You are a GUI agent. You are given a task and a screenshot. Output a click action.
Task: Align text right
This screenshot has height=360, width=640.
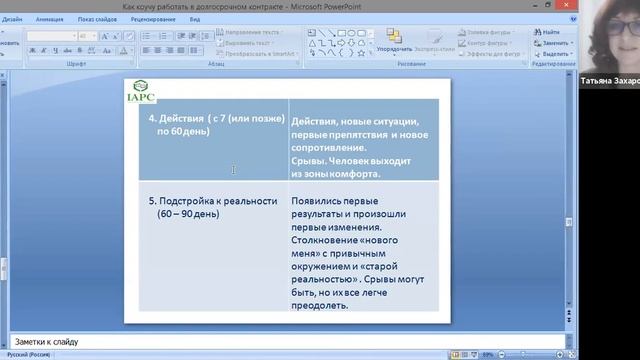pos(169,50)
